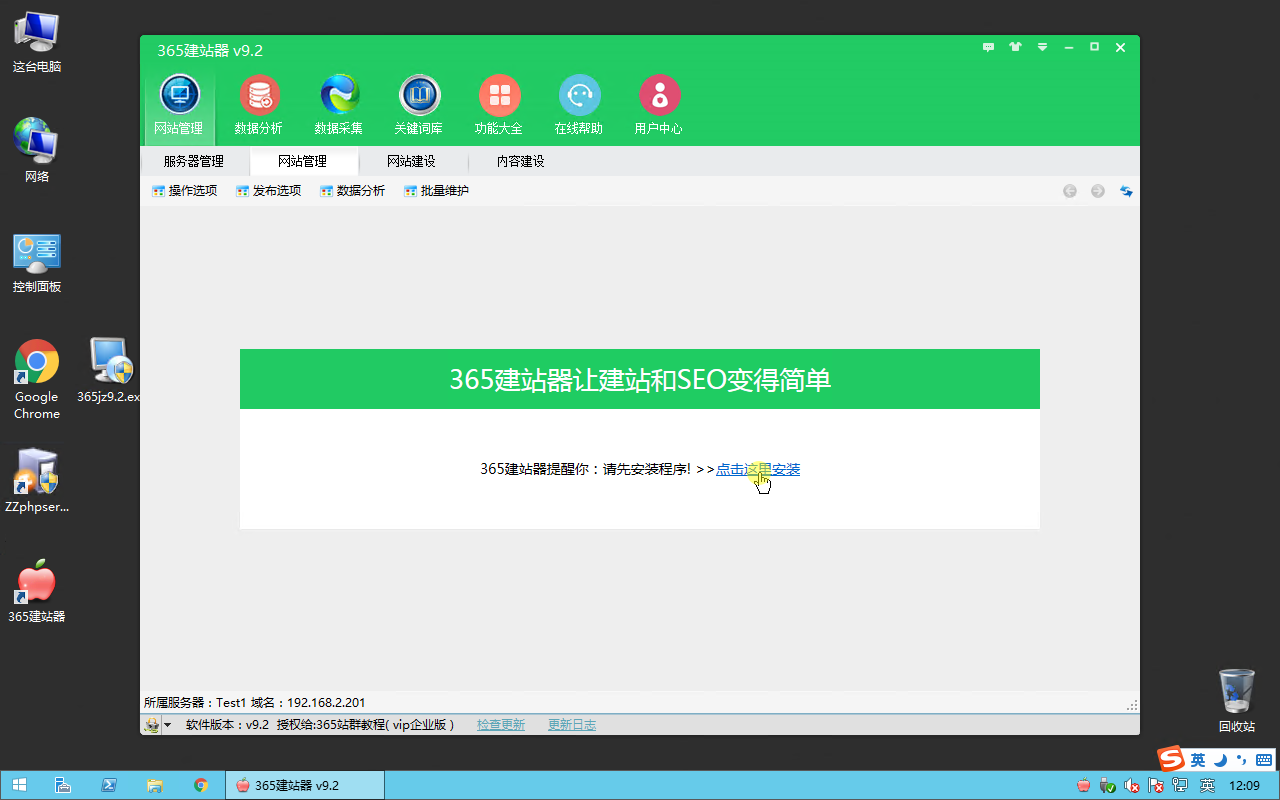Screen dimensions: 1280x800
Task: Open the 操作选项 toolbar menu
Action: [x=185, y=191]
